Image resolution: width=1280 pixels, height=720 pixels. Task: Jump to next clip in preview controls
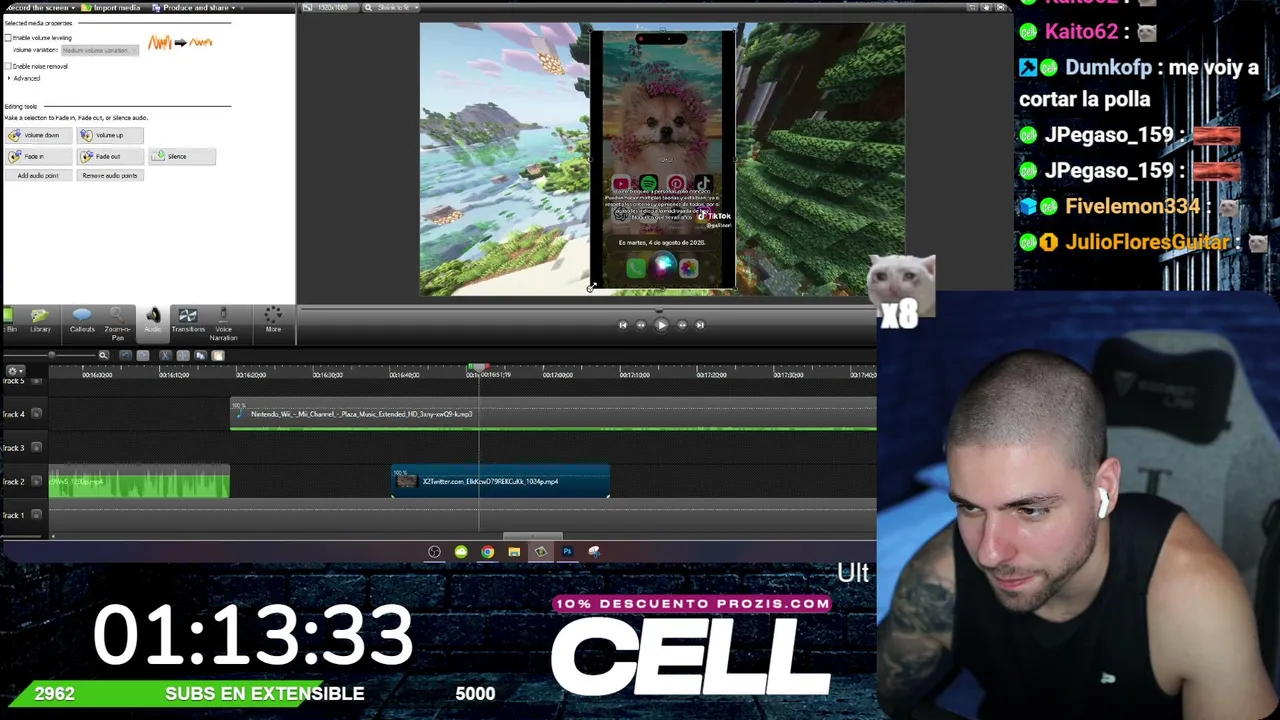[700, 324]
